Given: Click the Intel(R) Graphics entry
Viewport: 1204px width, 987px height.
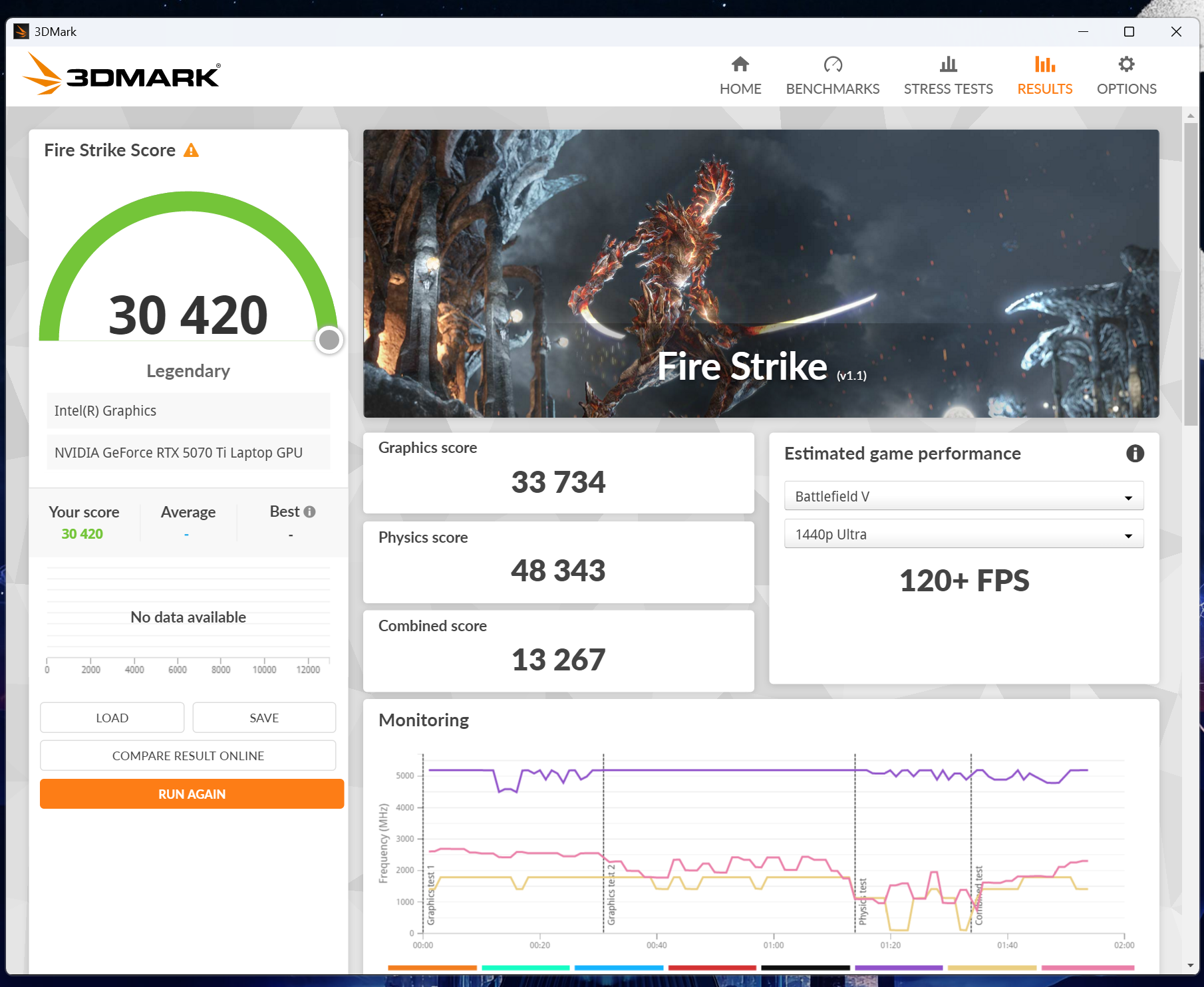Looking at the screenshot, I should click(188, 411).
